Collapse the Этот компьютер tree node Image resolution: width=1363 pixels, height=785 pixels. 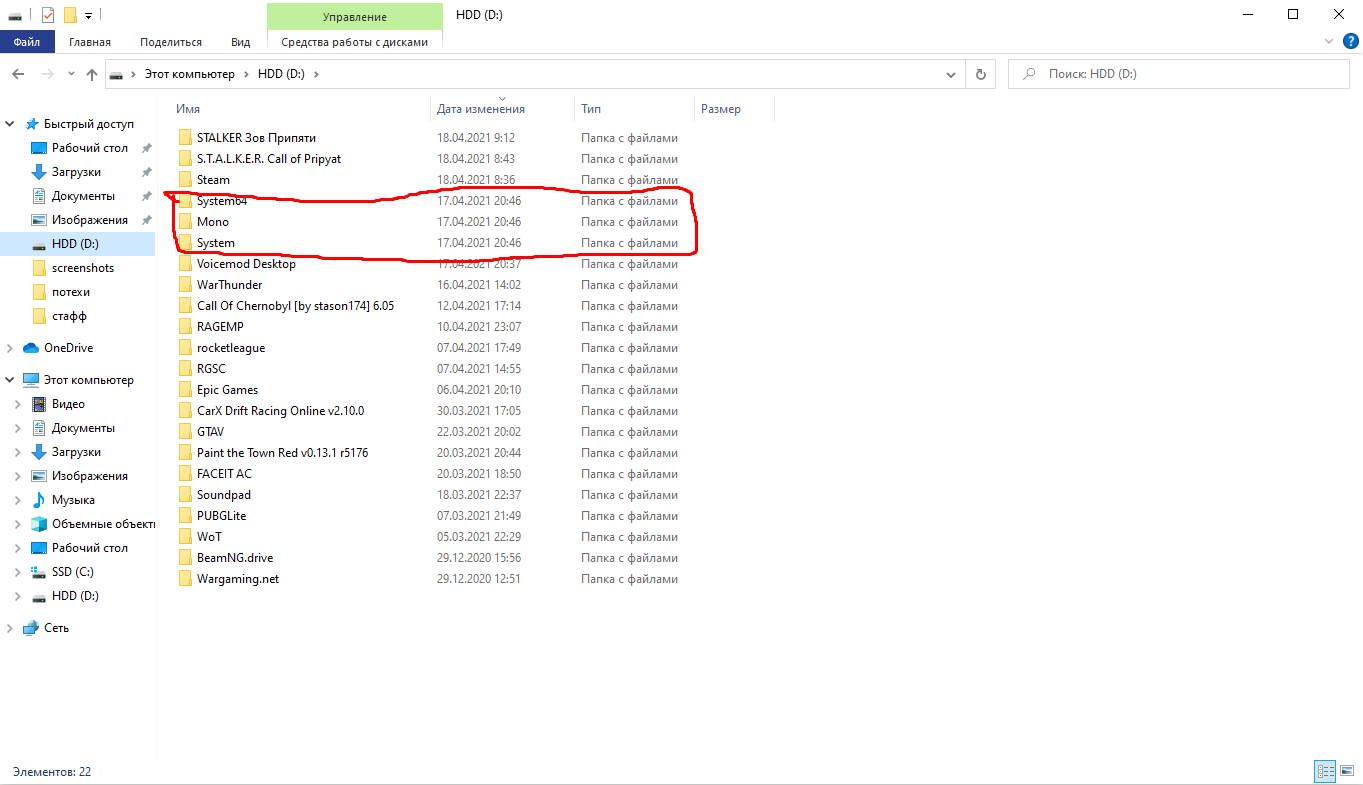coord(10,380)
